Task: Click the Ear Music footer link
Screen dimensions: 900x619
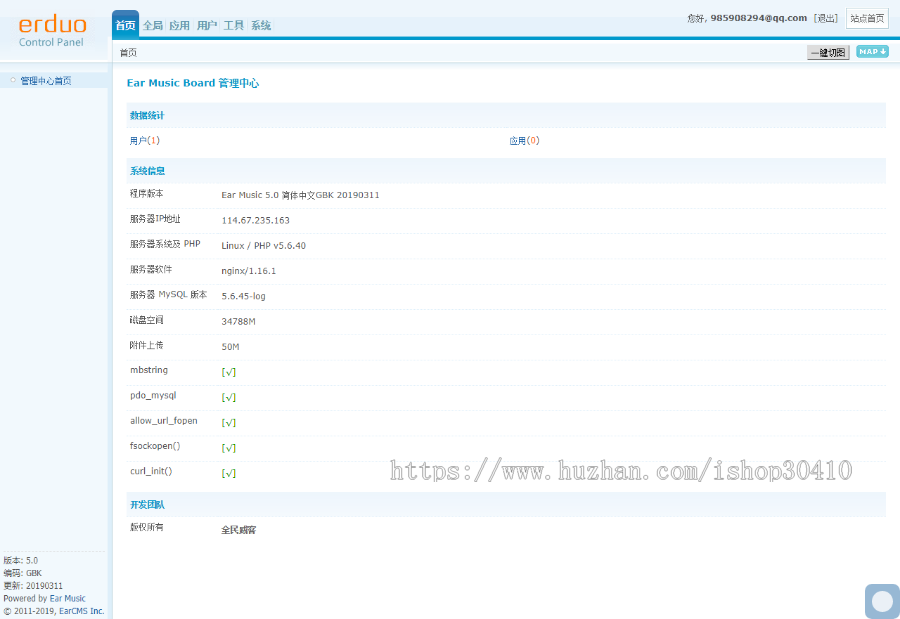Action: (67, 598)
